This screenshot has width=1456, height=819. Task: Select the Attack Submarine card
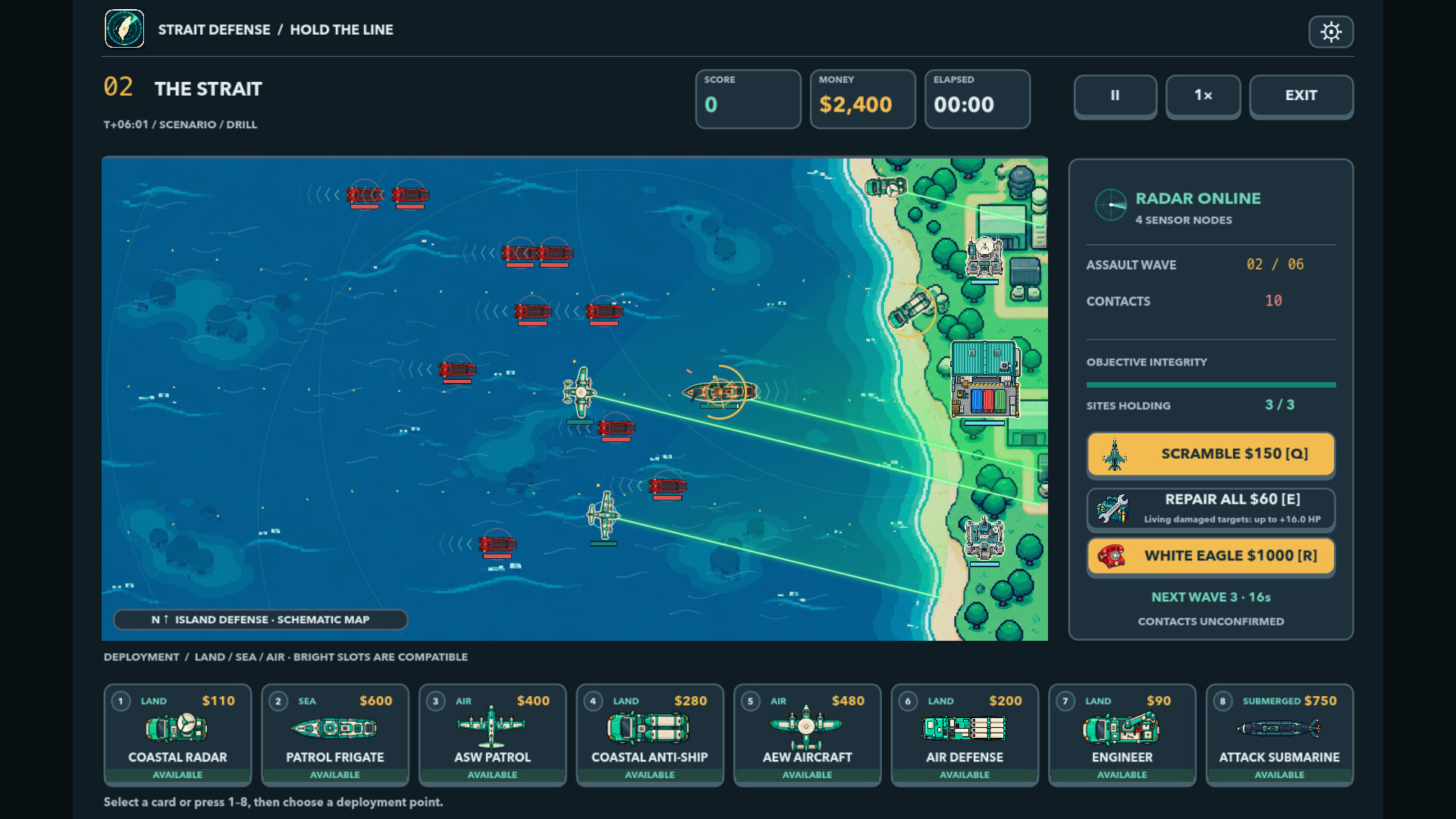coord(1279,735)
